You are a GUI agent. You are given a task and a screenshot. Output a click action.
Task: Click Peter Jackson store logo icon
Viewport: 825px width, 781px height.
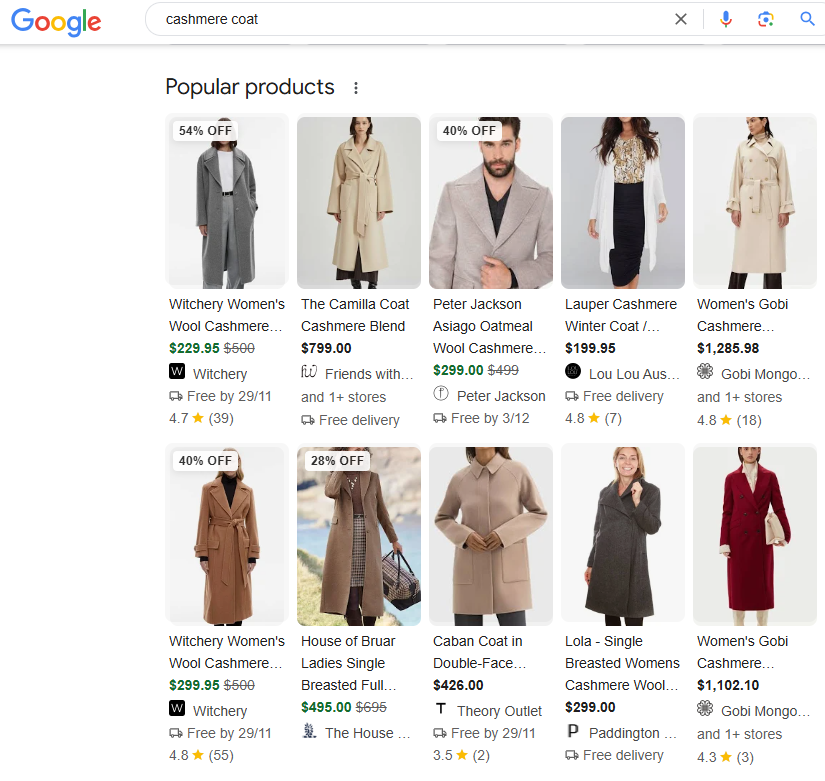pos(441,393)
